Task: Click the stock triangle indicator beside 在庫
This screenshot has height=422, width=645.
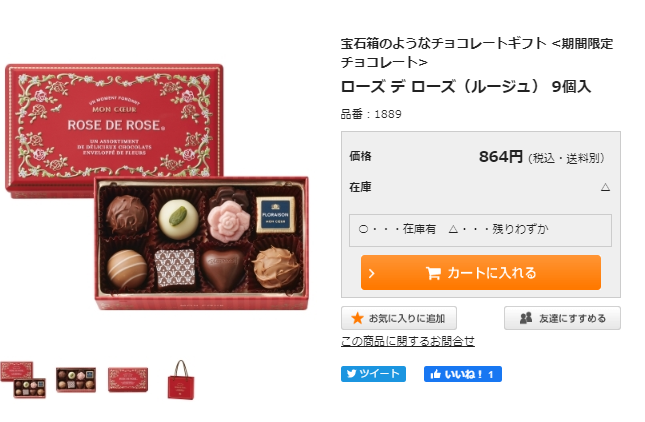Action: click(605, 188)
